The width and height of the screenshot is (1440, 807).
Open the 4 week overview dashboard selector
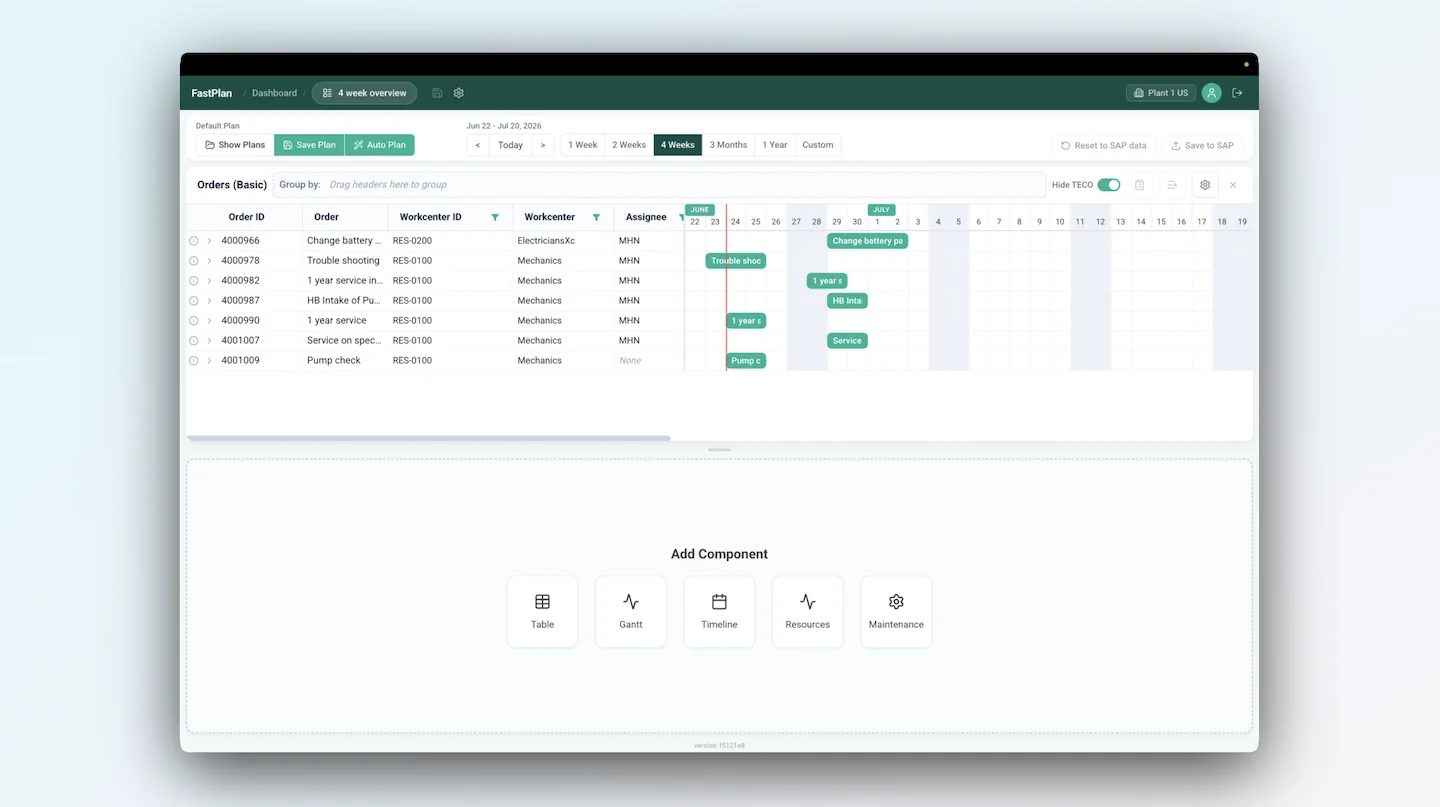click(364, 93)
